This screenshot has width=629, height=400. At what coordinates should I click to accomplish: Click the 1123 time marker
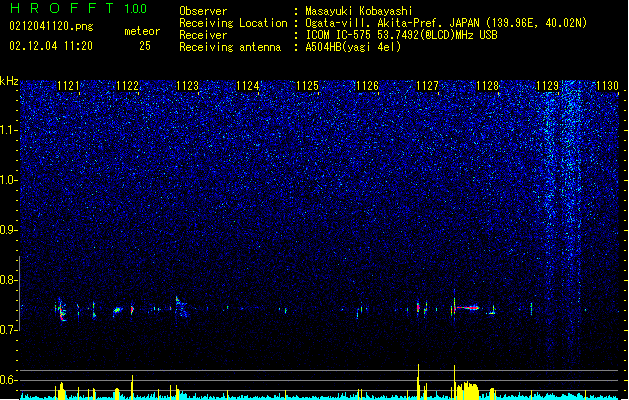[187, 86]
